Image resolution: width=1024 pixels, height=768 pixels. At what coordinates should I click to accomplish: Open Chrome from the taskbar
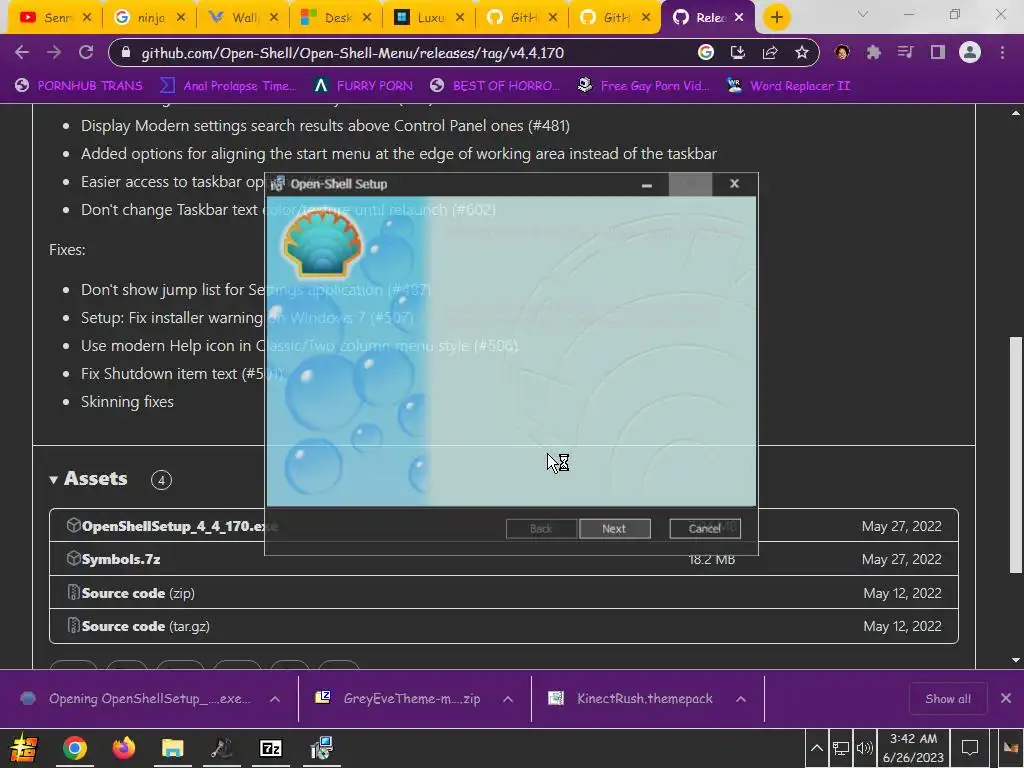click(x=75, y=748)
